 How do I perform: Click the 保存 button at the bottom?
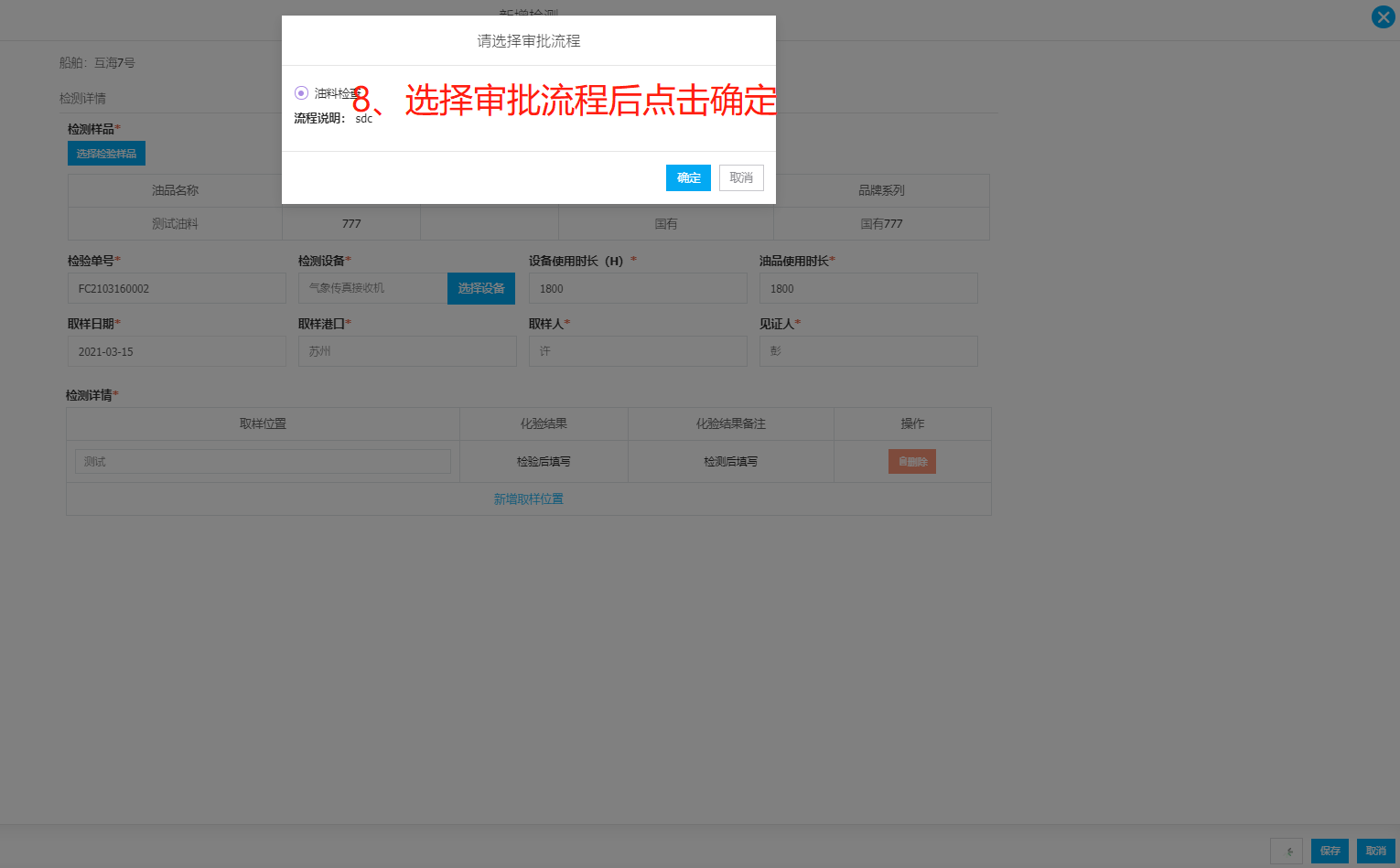[x=1330, y=851]
